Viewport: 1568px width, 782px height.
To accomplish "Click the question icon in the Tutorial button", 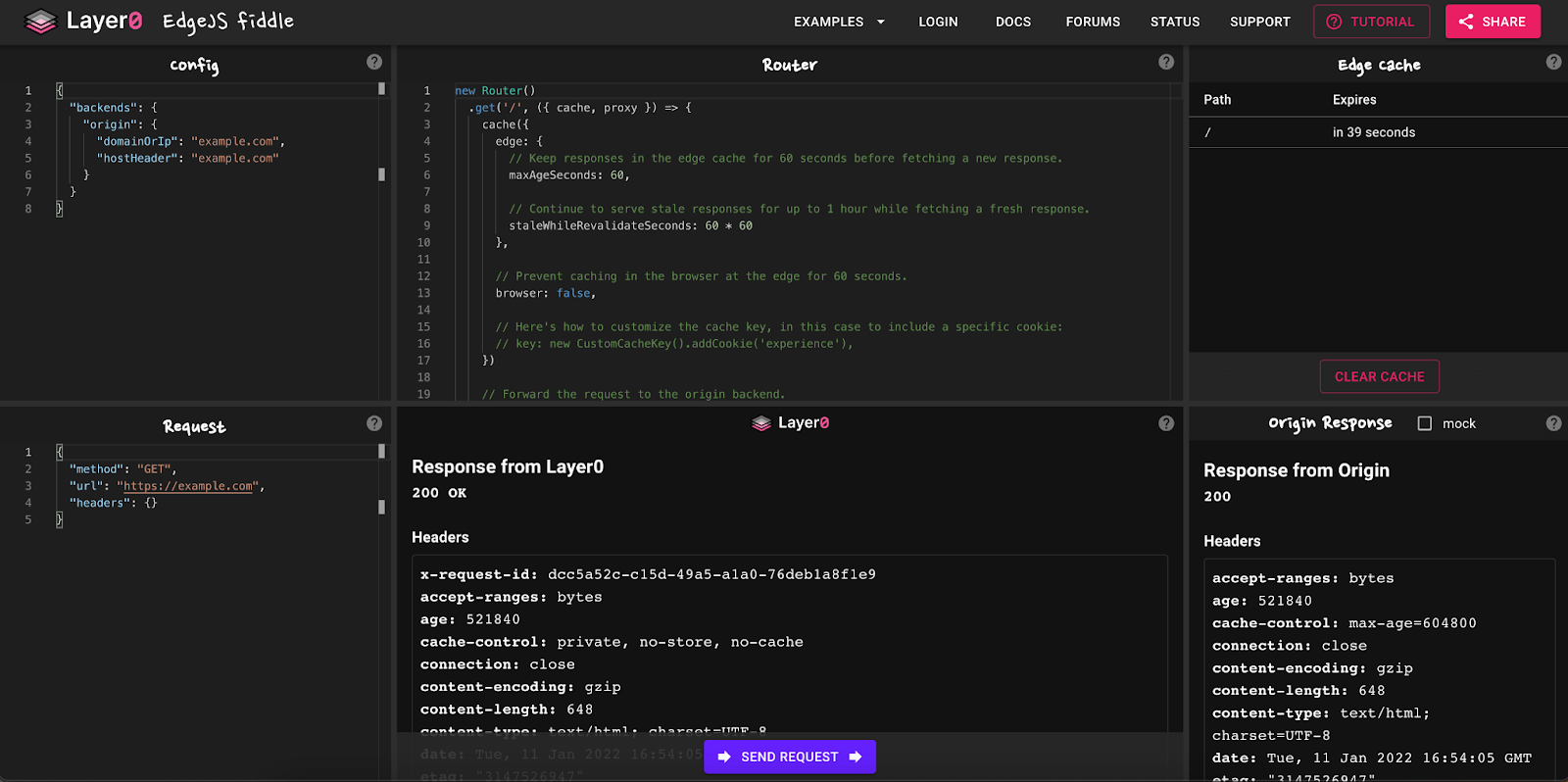I will click(1334, 22).
